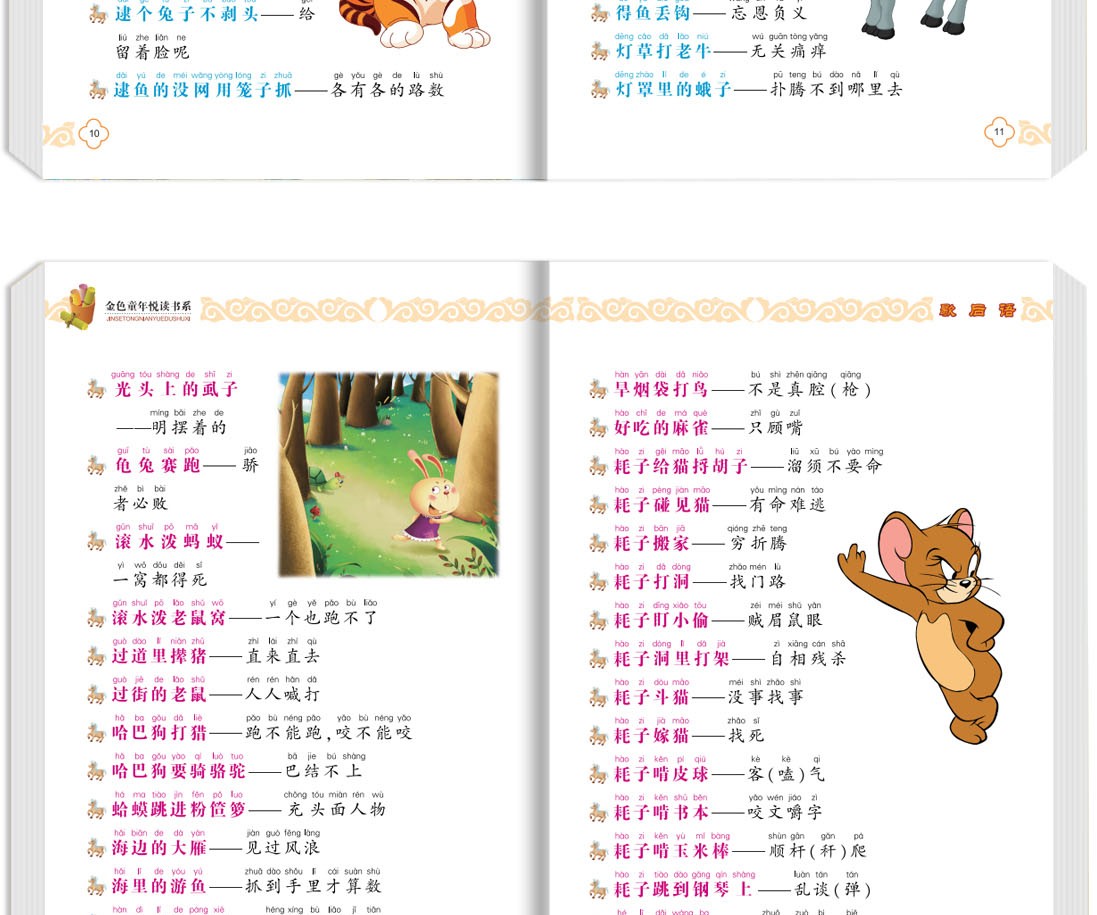The width and height of the screenshot is (1097, 915).
Task: Click the answer text 见过风浪
Action: 283,848
